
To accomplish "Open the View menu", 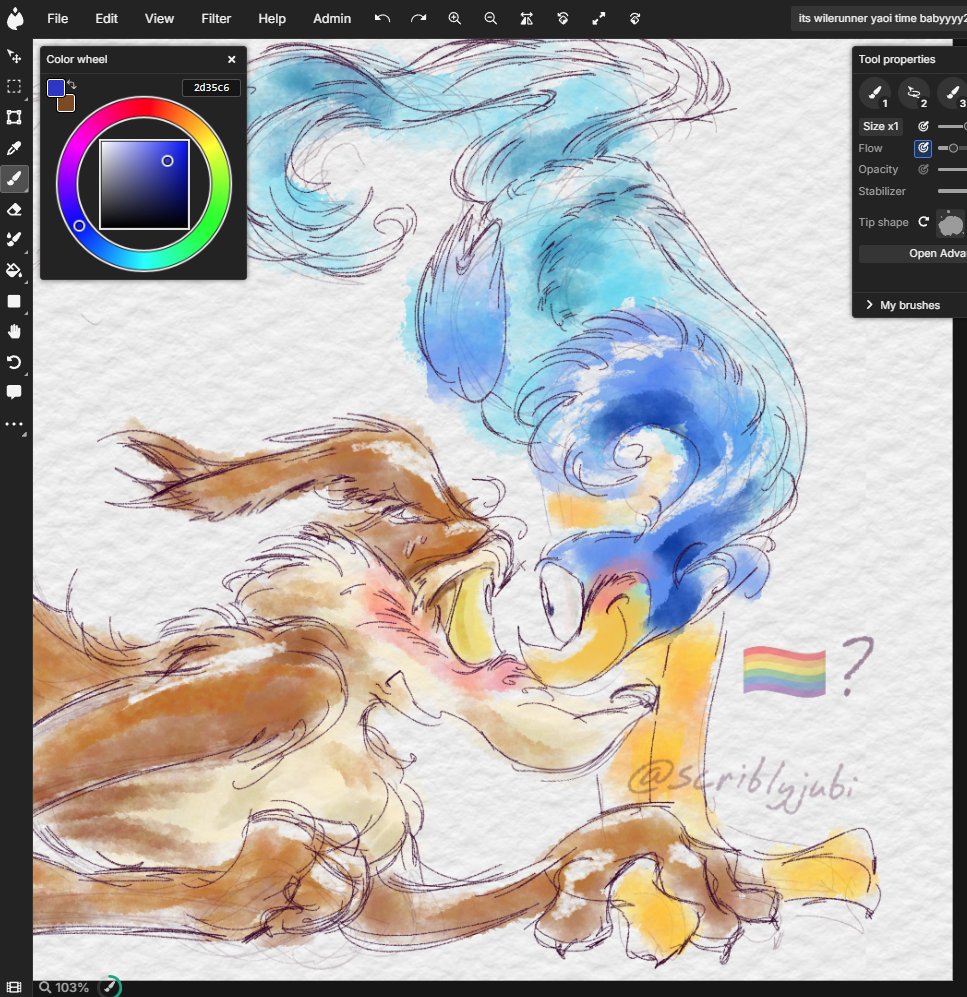I will 159,18.
